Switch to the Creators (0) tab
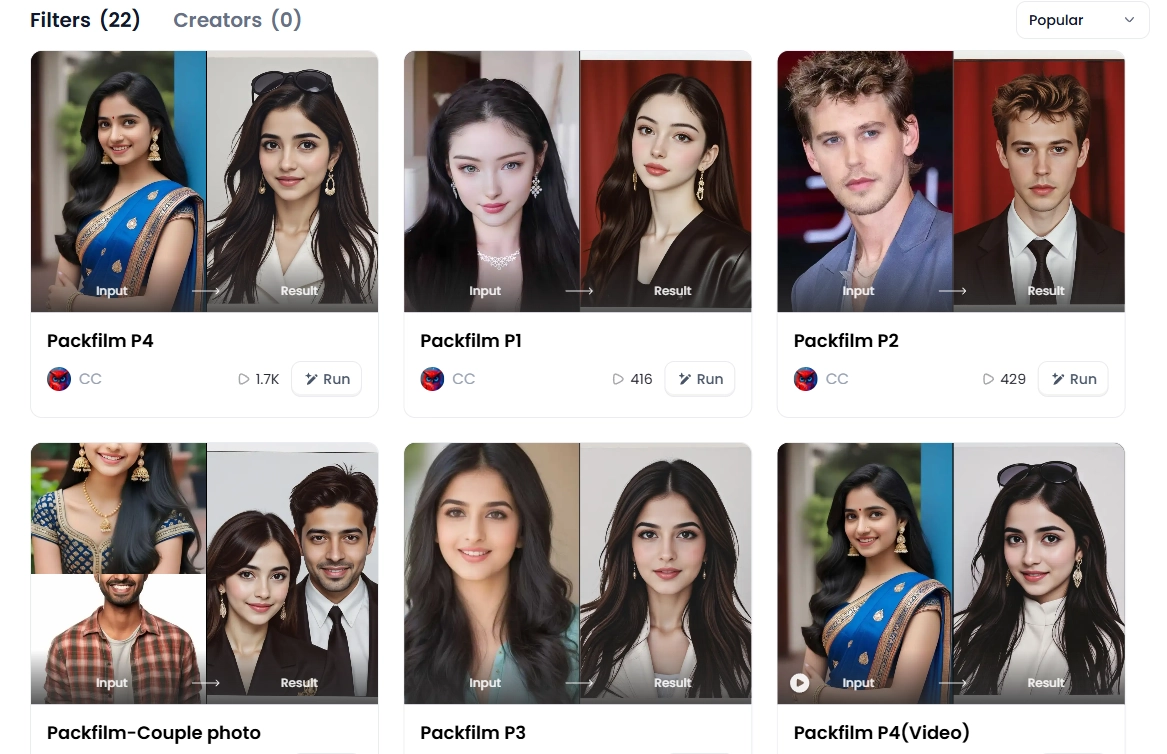Screen dimensions: 1167x754 [x=237, y=20]
